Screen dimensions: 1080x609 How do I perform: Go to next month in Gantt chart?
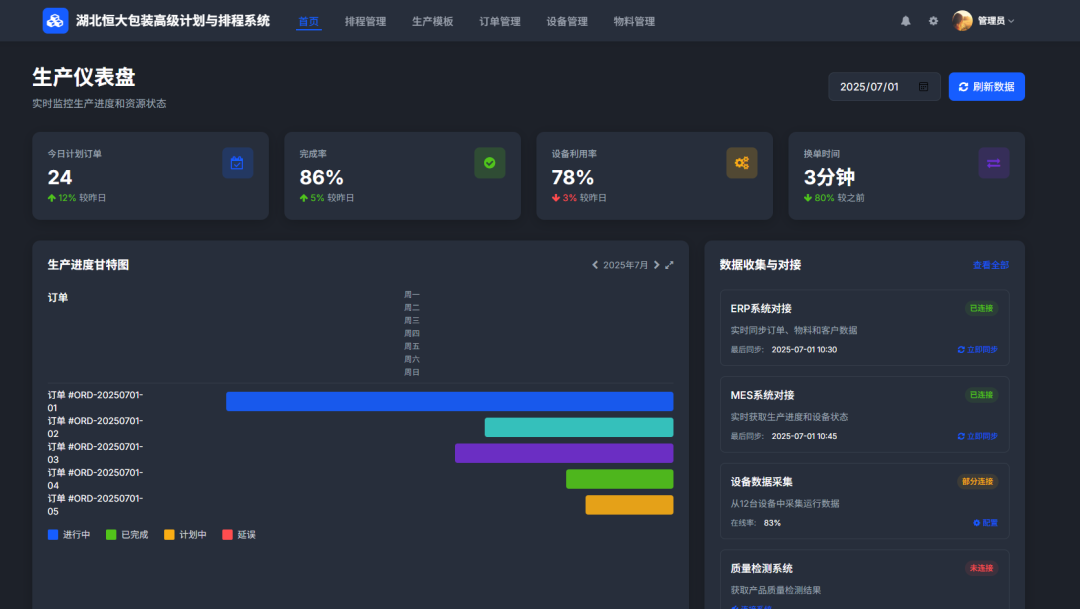click(657, 265)
